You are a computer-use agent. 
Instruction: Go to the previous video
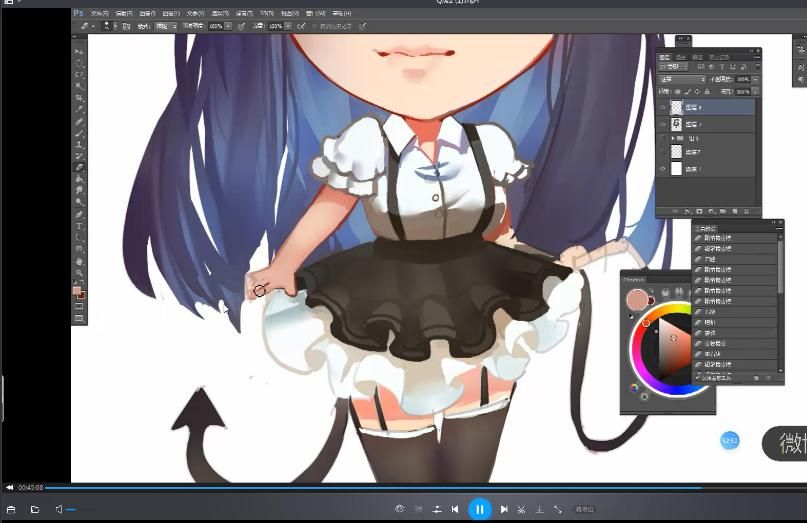[455, 510]
